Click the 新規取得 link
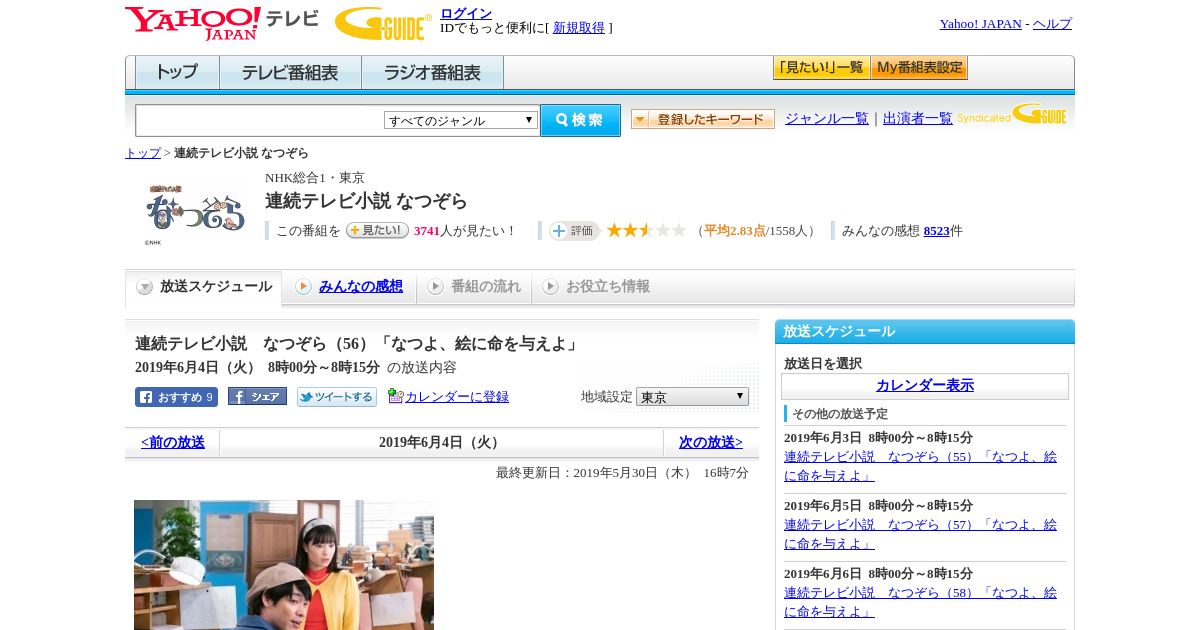Viewport: 1200px width, 630px height. [579, 28]
